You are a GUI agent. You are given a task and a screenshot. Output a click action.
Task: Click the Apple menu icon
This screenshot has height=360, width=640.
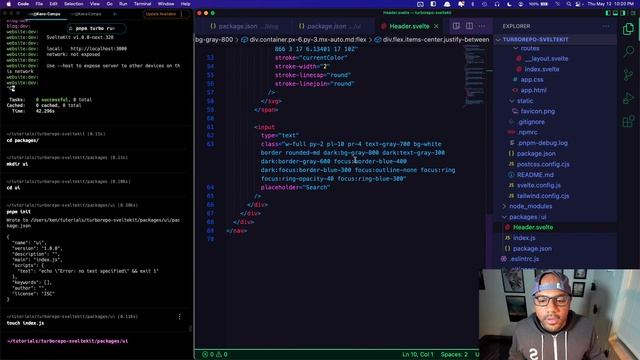click(x=9, y=4)
